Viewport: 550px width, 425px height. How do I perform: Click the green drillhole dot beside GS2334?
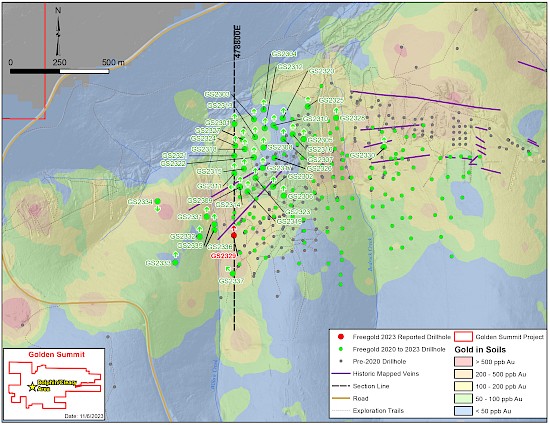[x=157, y=201]
